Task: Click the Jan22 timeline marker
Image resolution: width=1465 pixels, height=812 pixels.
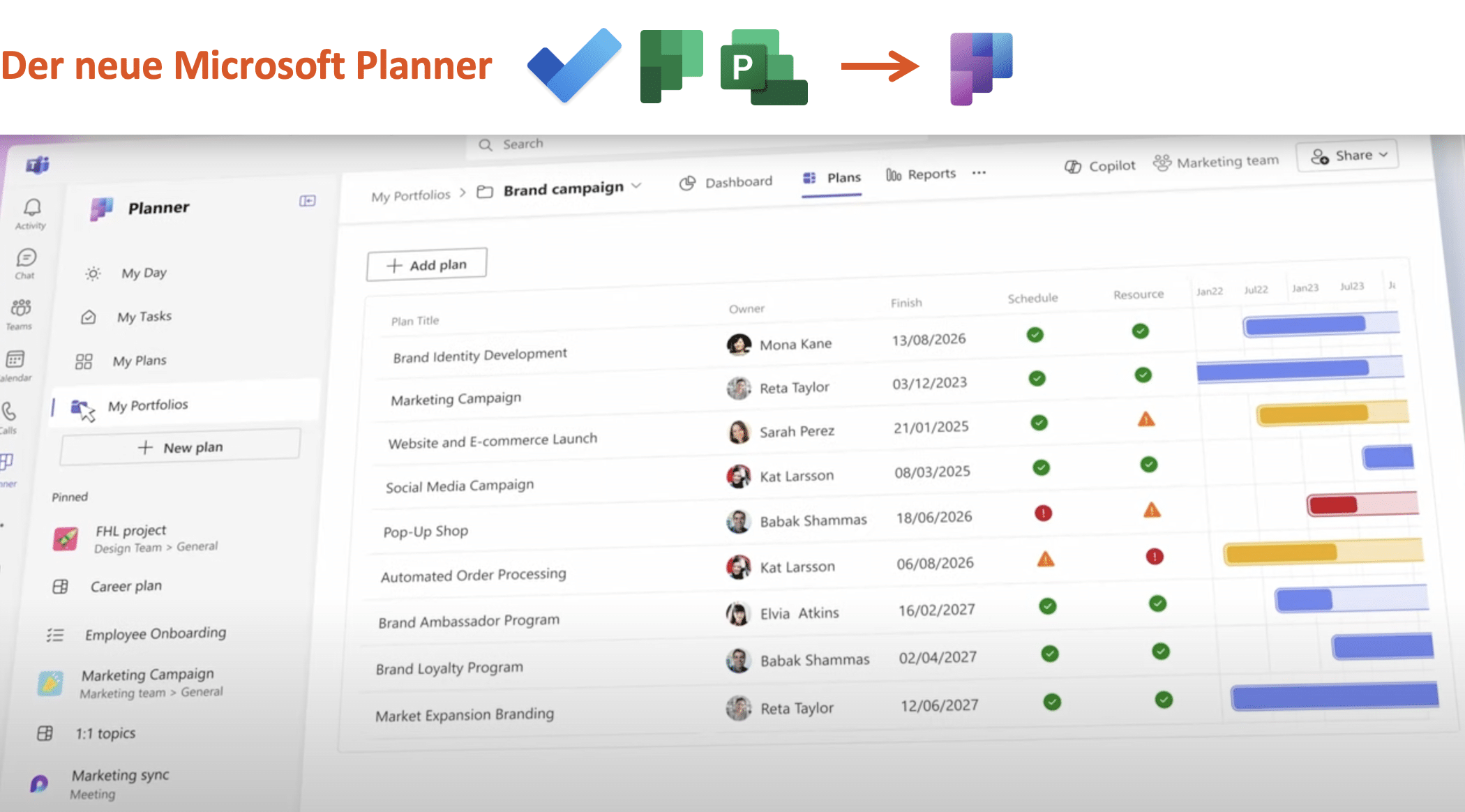Action: (x=1210, y=292)
